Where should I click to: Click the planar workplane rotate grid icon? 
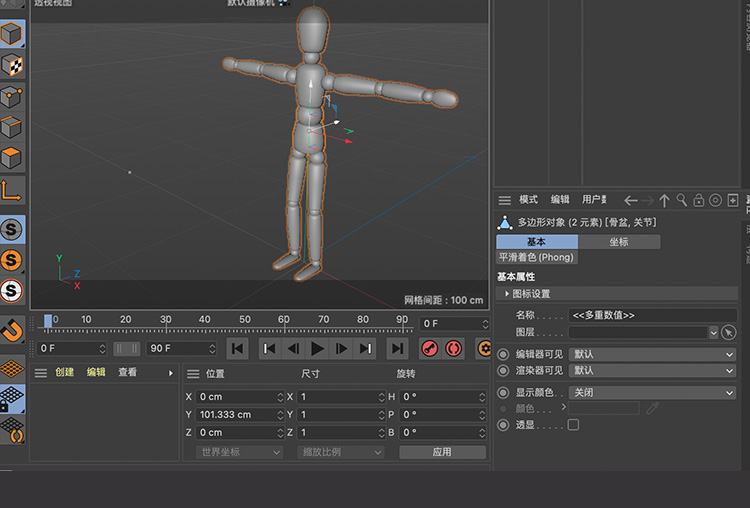[x=12, y=430]
